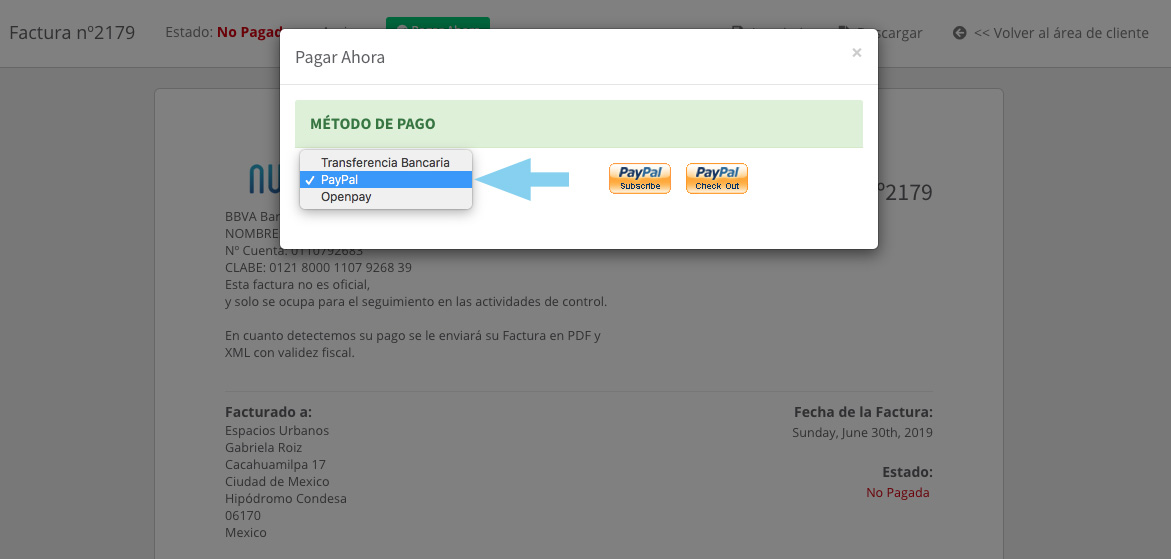Click the MÉTODO DE PAGO heading
The height and width of the screenshot is (559, 1171).
(x=373, y=124)
